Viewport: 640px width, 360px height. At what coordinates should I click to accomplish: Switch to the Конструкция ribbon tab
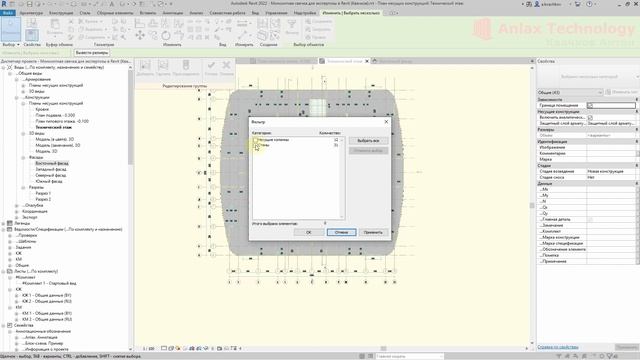coord(61,13)
